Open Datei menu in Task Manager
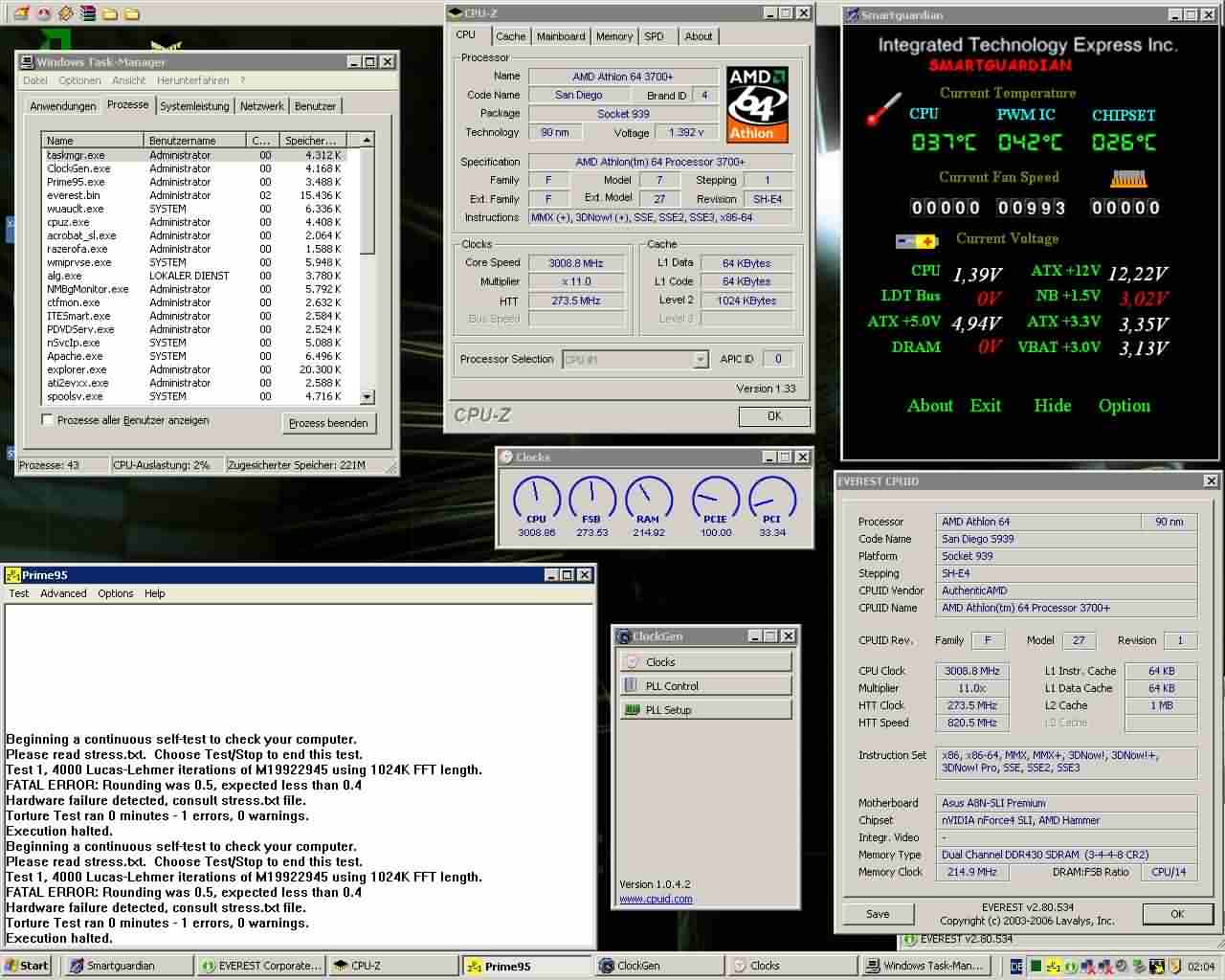The width and height of the screenshot is (1225, 980). click(35, 80)
